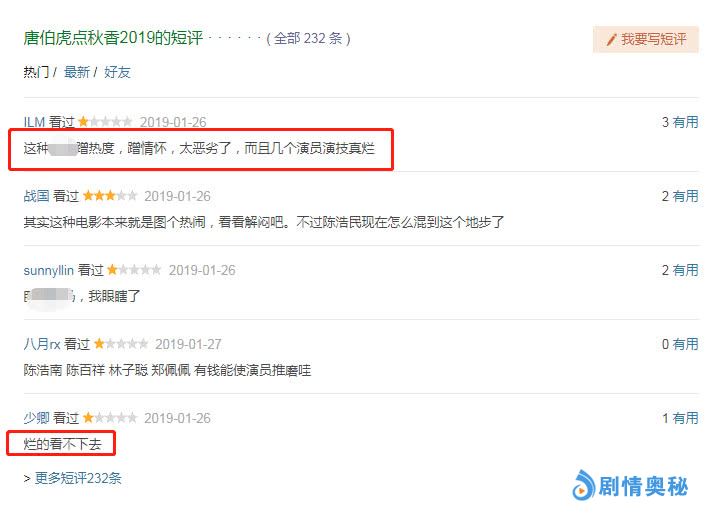The image size is (716, 516).
Task: Switch to the 好友 tab
Action: click(x=117, y=72)
